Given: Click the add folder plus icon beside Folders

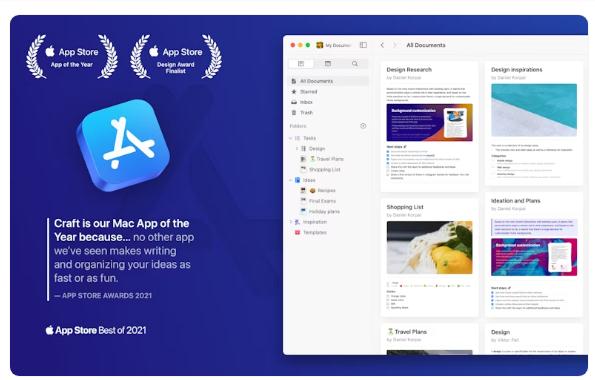Looking at the screenshot, I should 363,126.
